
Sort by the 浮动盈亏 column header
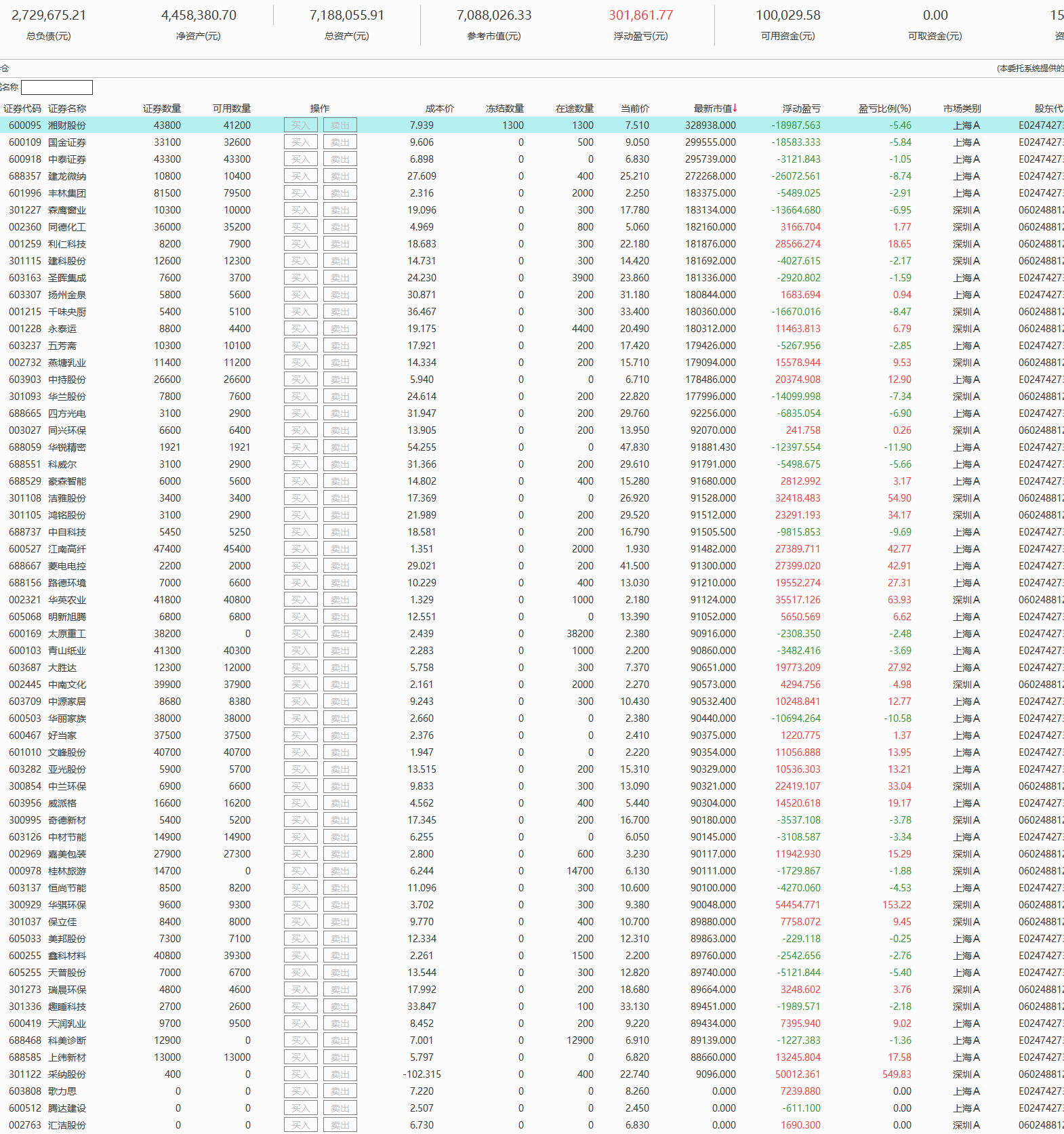tap(802, 108)
